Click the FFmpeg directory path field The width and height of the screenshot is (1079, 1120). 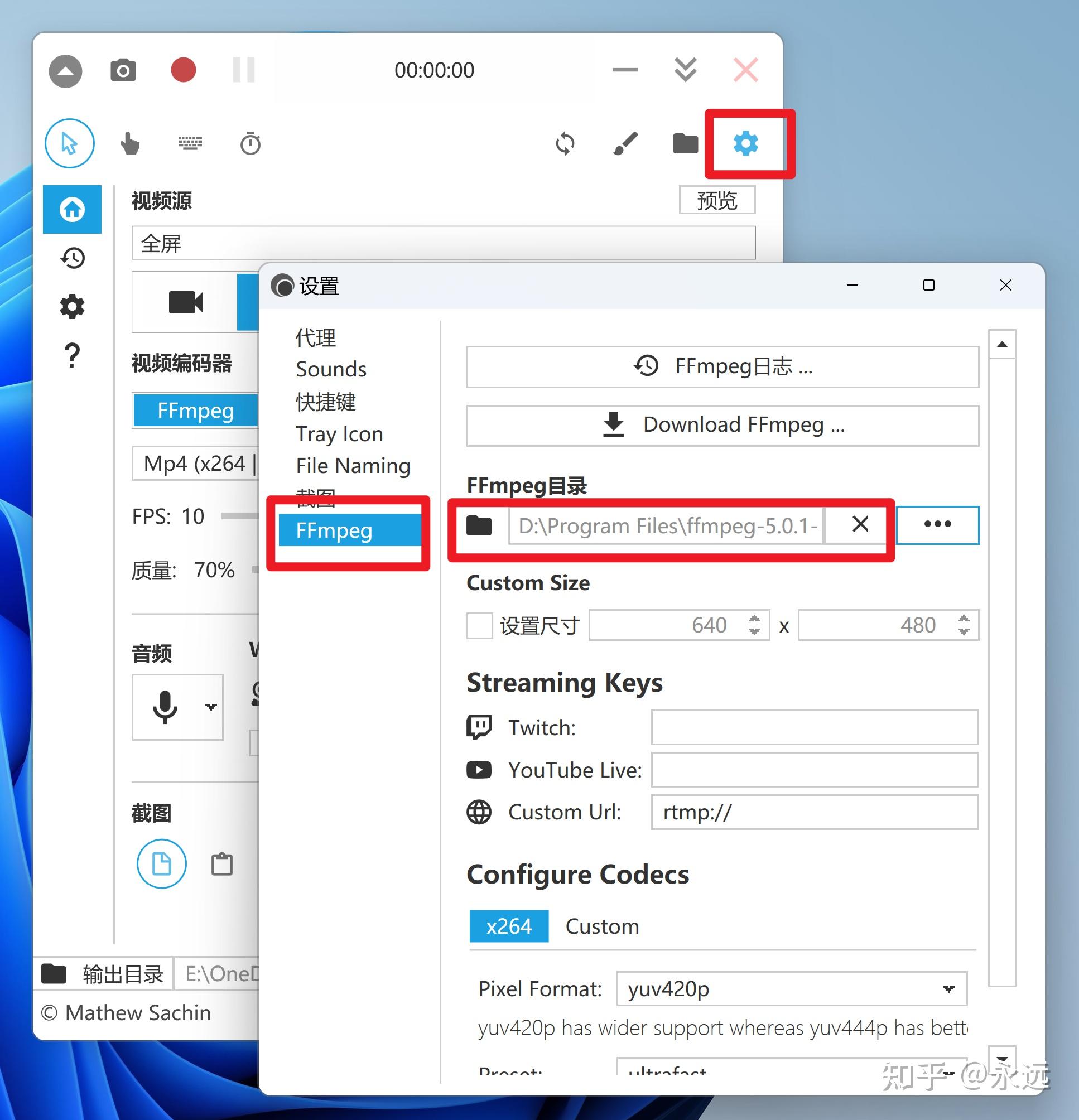click(666, 525)
